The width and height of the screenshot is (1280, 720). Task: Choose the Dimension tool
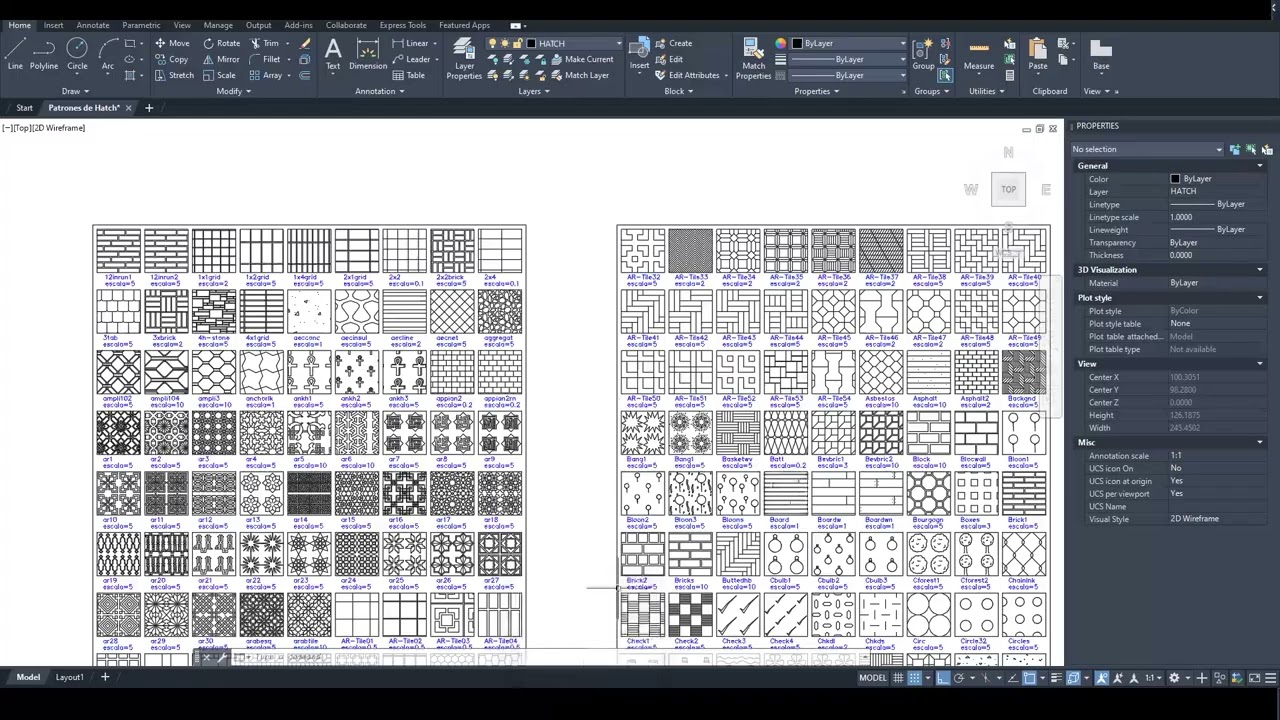pos(368,53)
